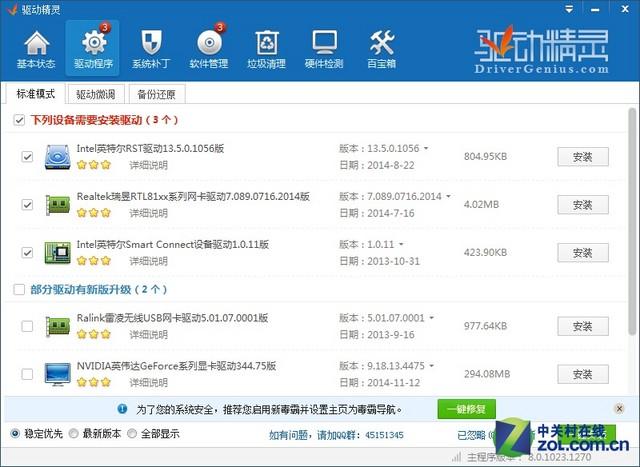Switch to the 备份还原 tab
Viewport: 640px width, 467px height.
click(x=156, y=94)
